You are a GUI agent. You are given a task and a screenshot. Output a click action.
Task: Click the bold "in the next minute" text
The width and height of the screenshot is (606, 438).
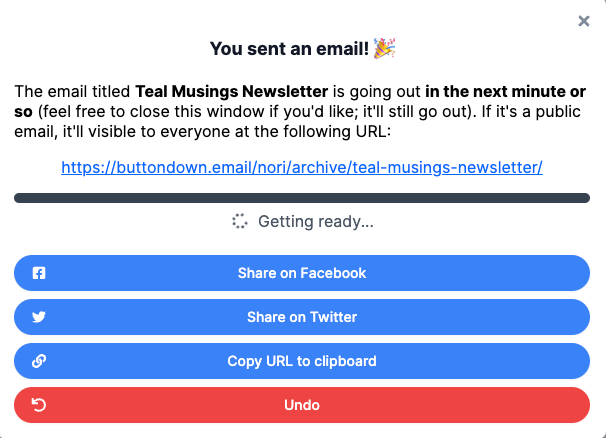492,92
